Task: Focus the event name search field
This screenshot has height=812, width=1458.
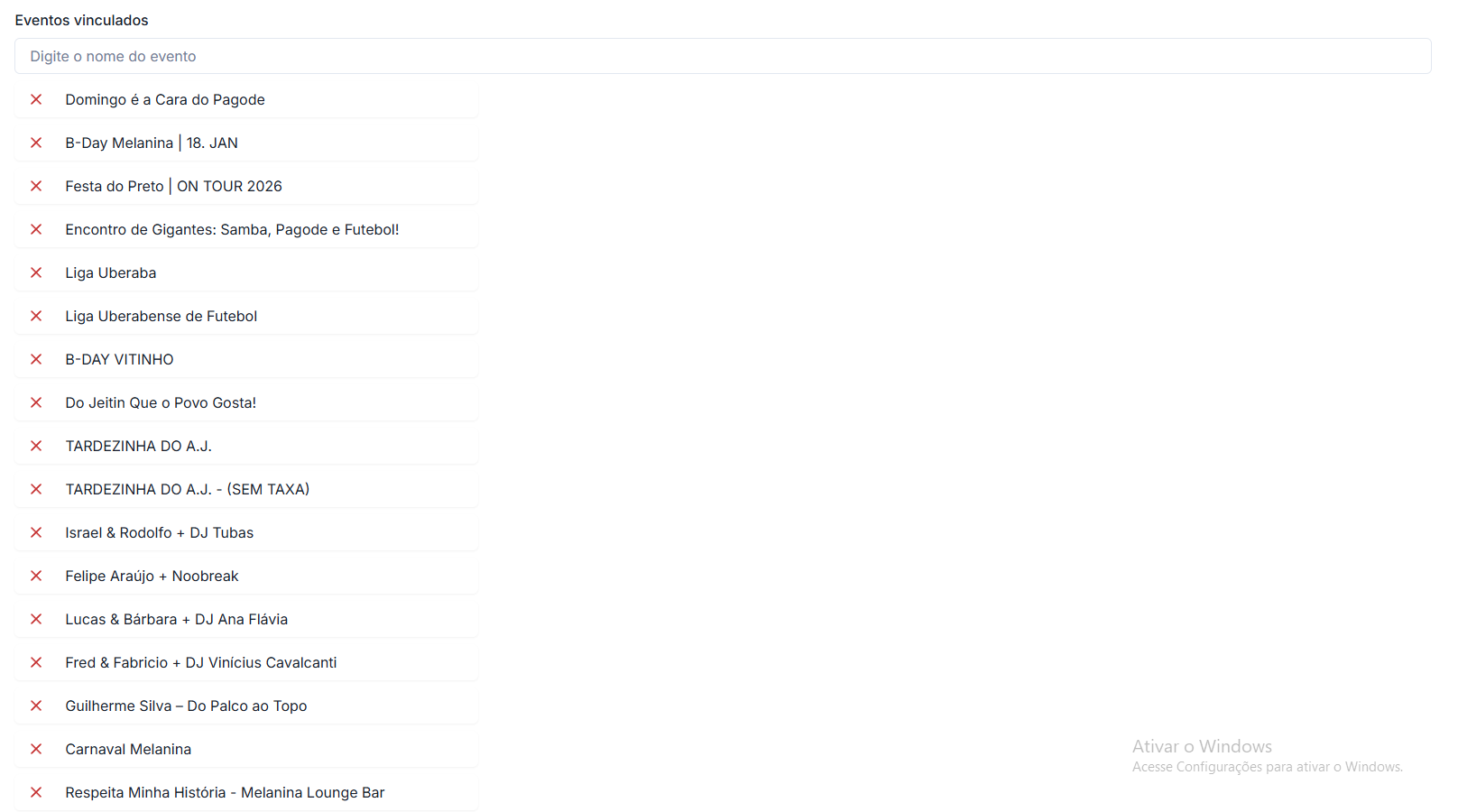Action: [x=722, y=56]
